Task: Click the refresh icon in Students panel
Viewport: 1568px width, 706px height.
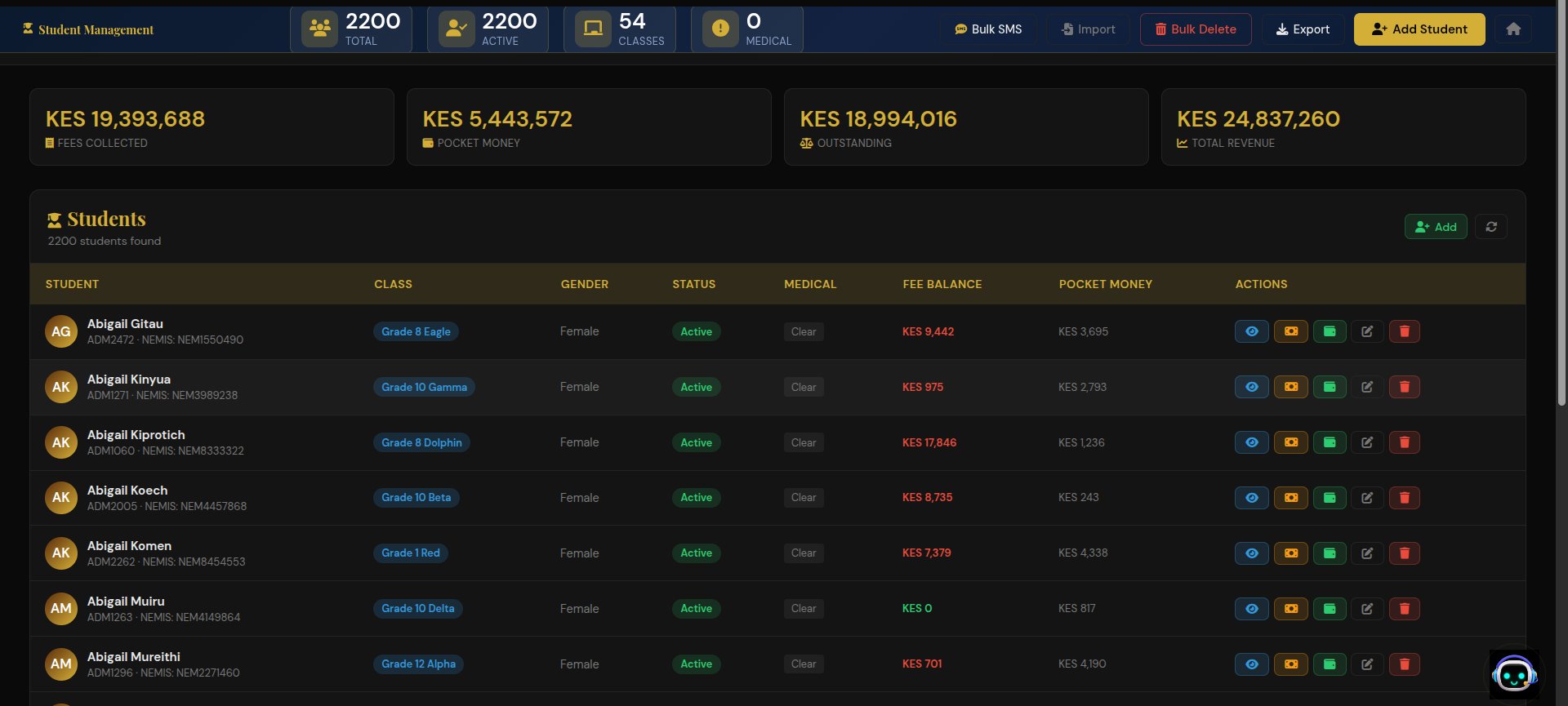Action: click(x=1490, y=227)
